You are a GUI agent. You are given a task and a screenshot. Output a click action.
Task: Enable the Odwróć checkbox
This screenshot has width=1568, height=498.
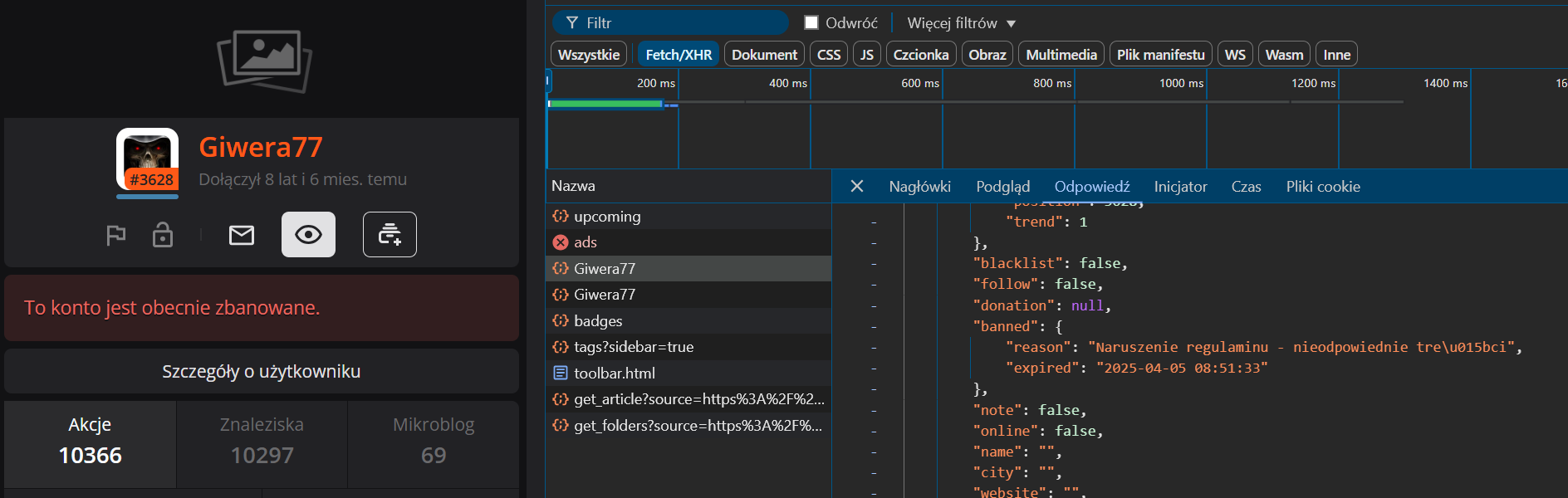pos(812,23)
